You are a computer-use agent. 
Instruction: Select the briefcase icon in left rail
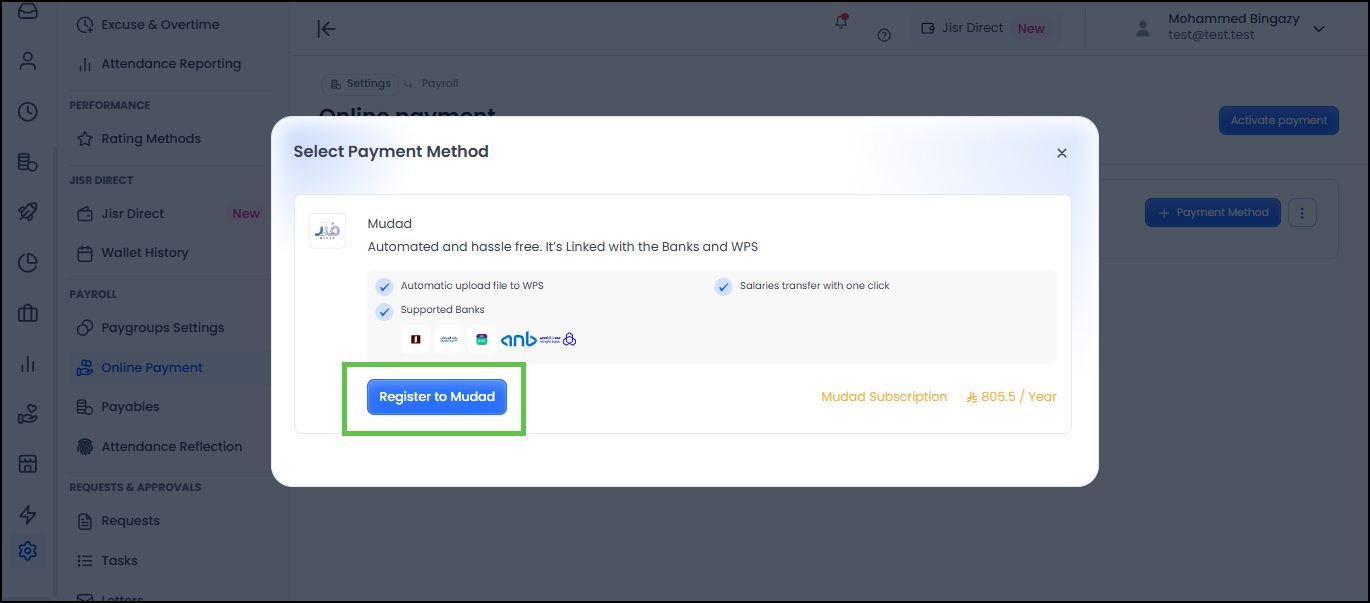28,313
